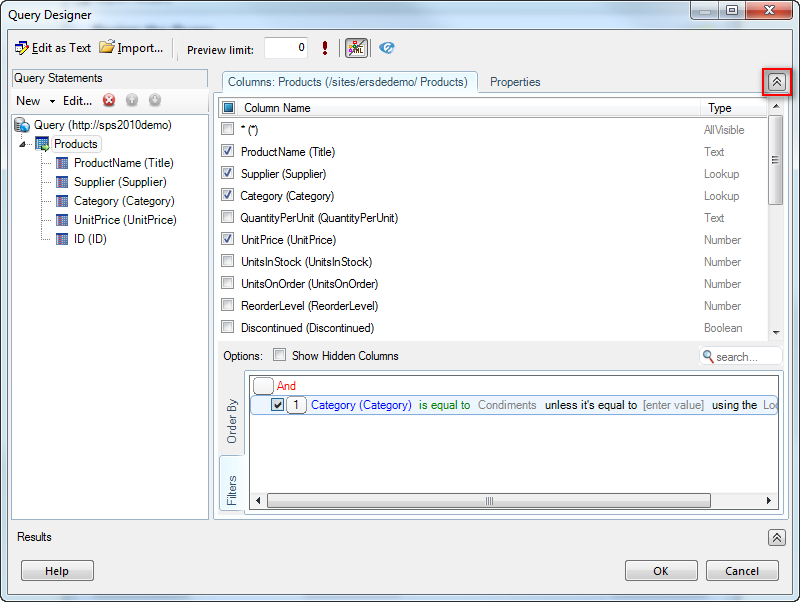The width and height of the screenshot is (800, 602).
Task: Click the Help button
Action: (x=57, y=571)
